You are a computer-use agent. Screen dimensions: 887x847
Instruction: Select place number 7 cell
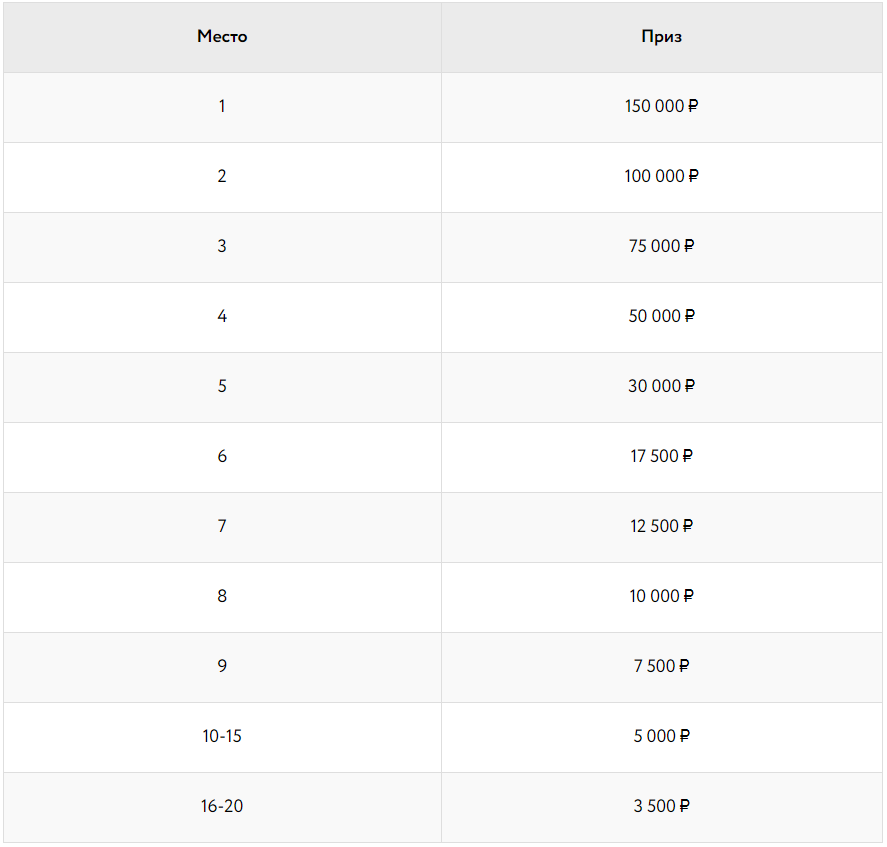pos(222,526)
